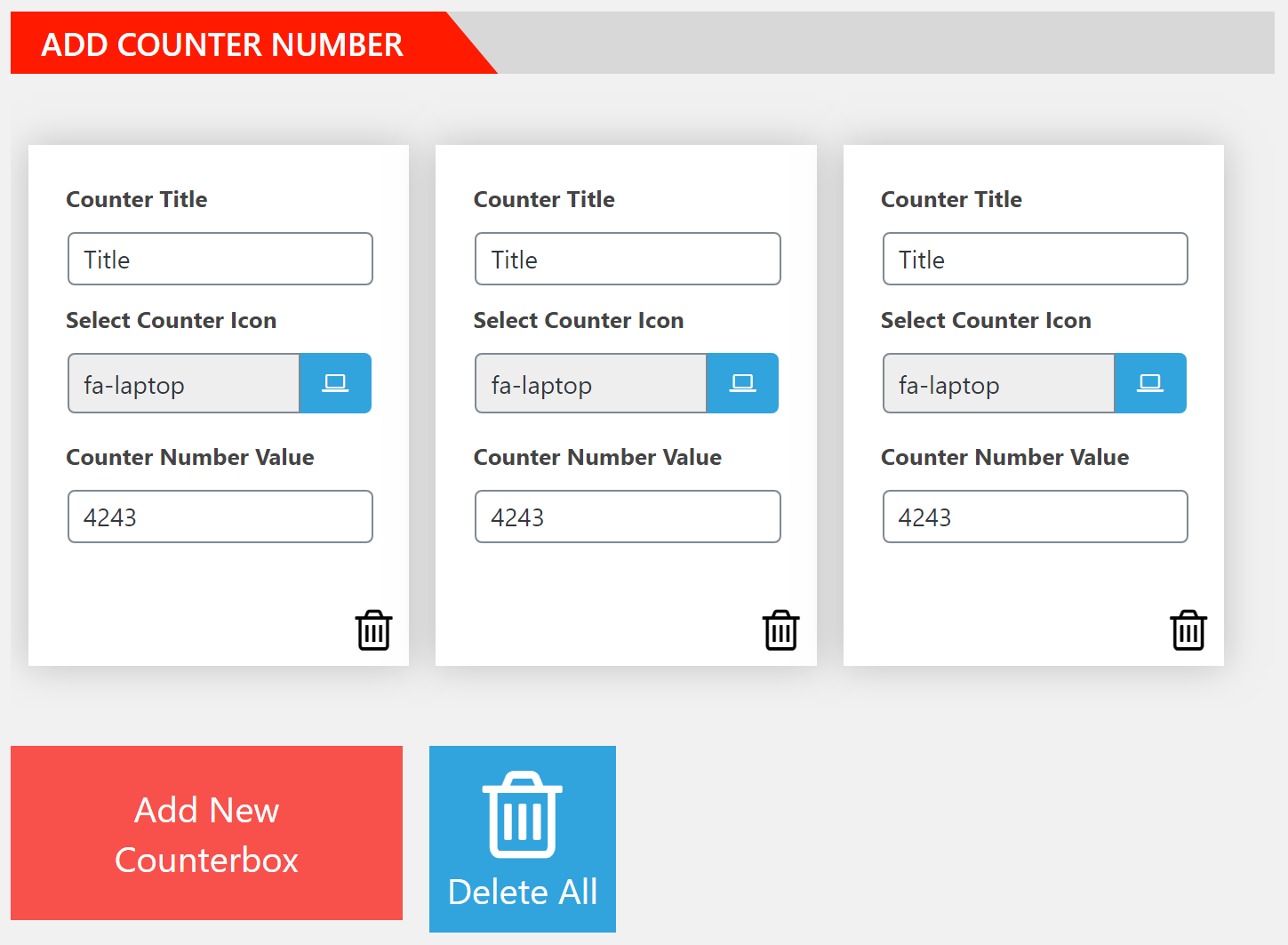Screen dimensions: 1288x945
Task: Select the third Counter Title text field
Action: click(x=1035, y=259)
